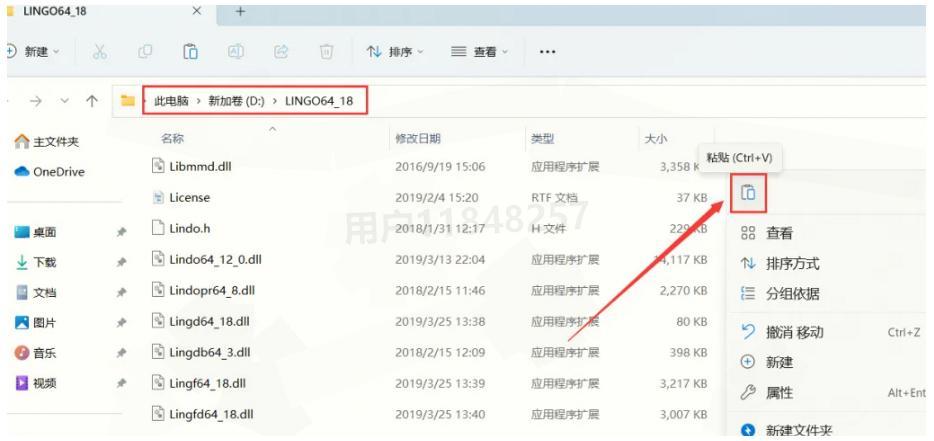Click pin icon next to 文档
This screenshot has width=934, height=441.
[x=122, y=293]
